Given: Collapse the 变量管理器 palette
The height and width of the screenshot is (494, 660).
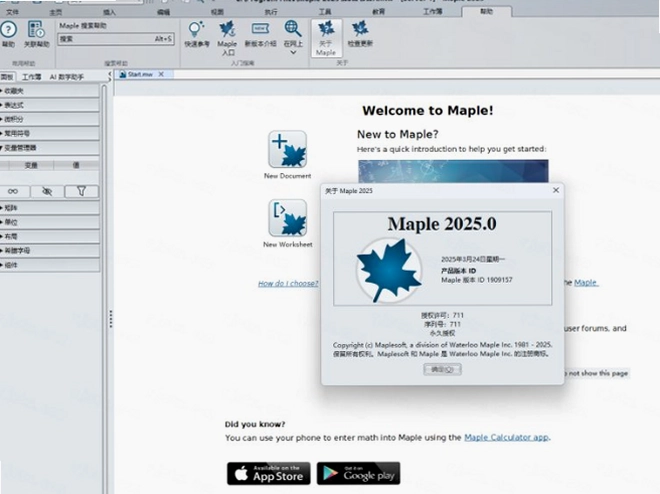Looking at the screenshot, I should (x=50, y=148).
